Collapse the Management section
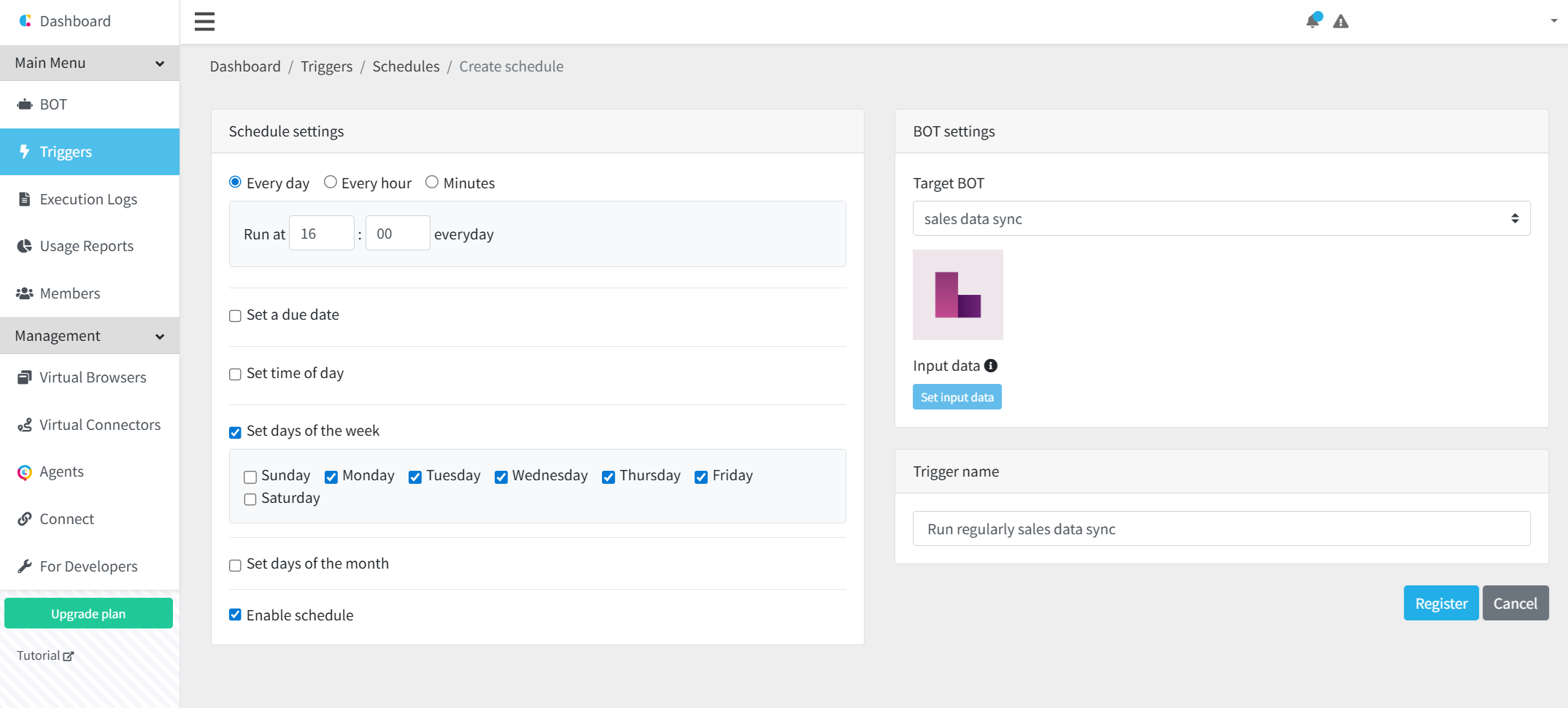1568x708 pixels. pos(90,336)
